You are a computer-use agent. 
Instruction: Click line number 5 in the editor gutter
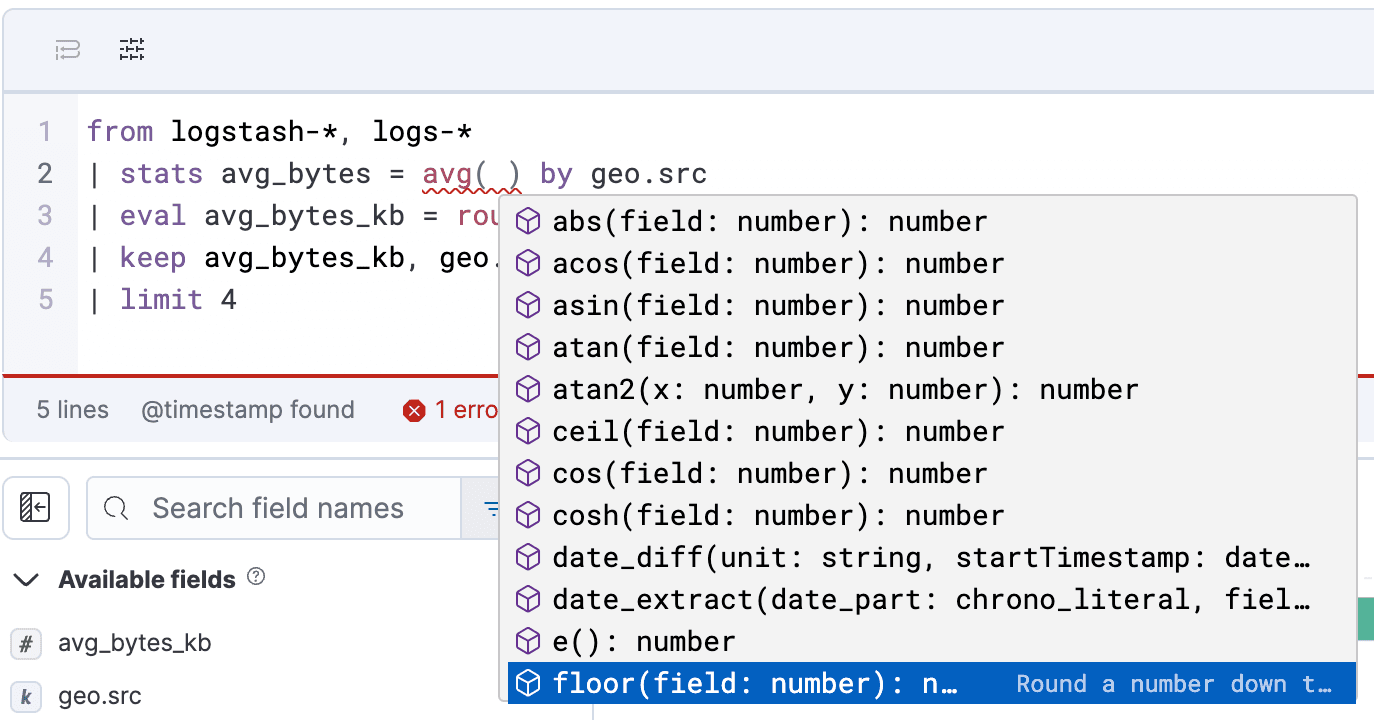tap(44, 299)
